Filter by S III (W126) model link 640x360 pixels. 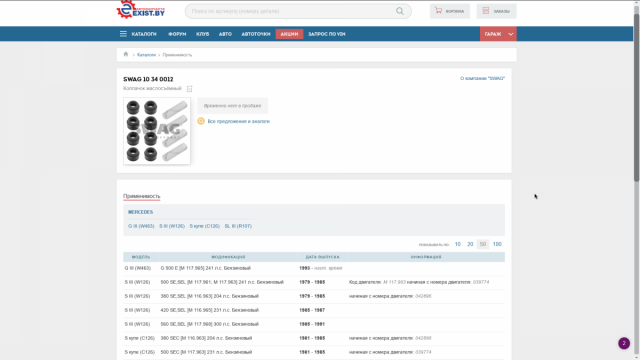(x=172, y=226)
